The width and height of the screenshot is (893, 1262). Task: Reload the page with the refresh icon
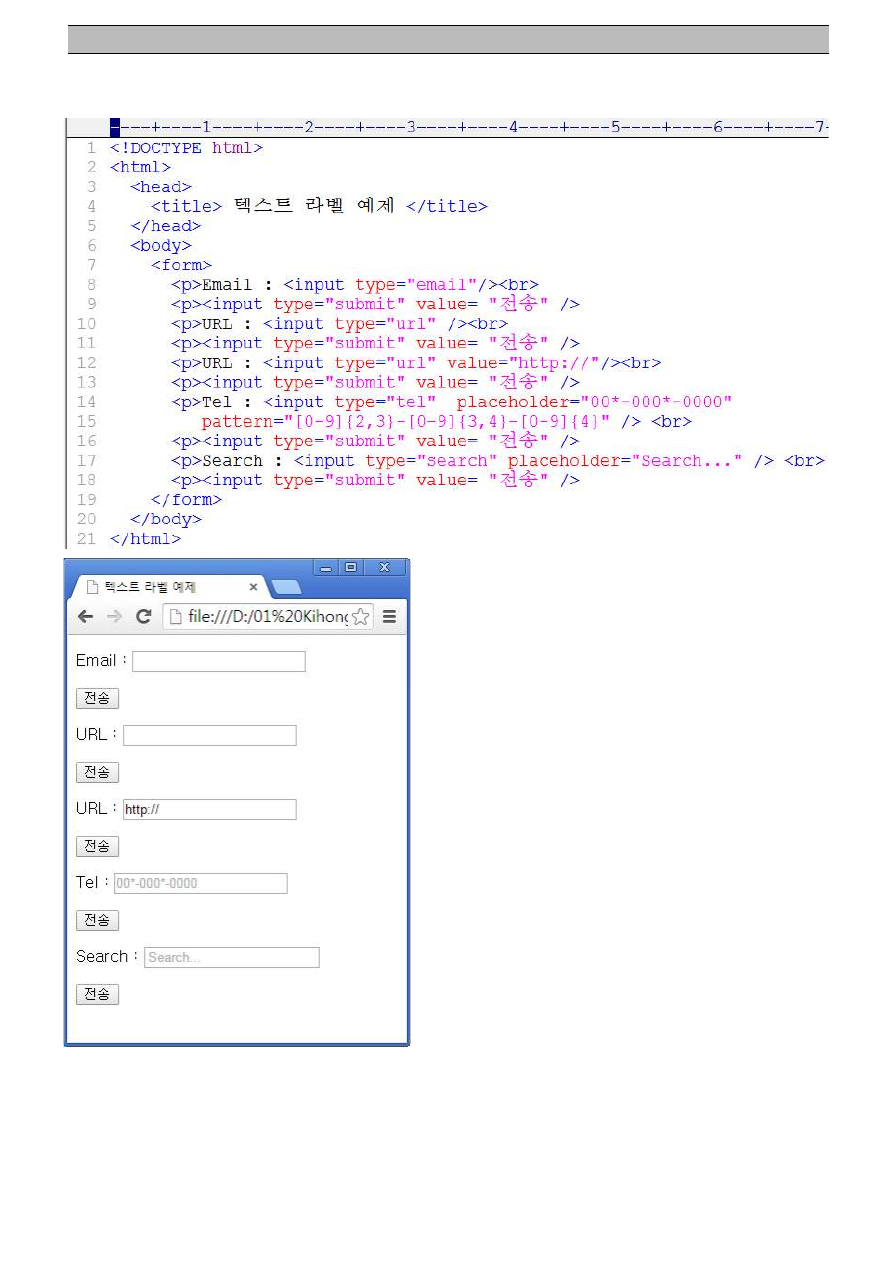[144, 617]
